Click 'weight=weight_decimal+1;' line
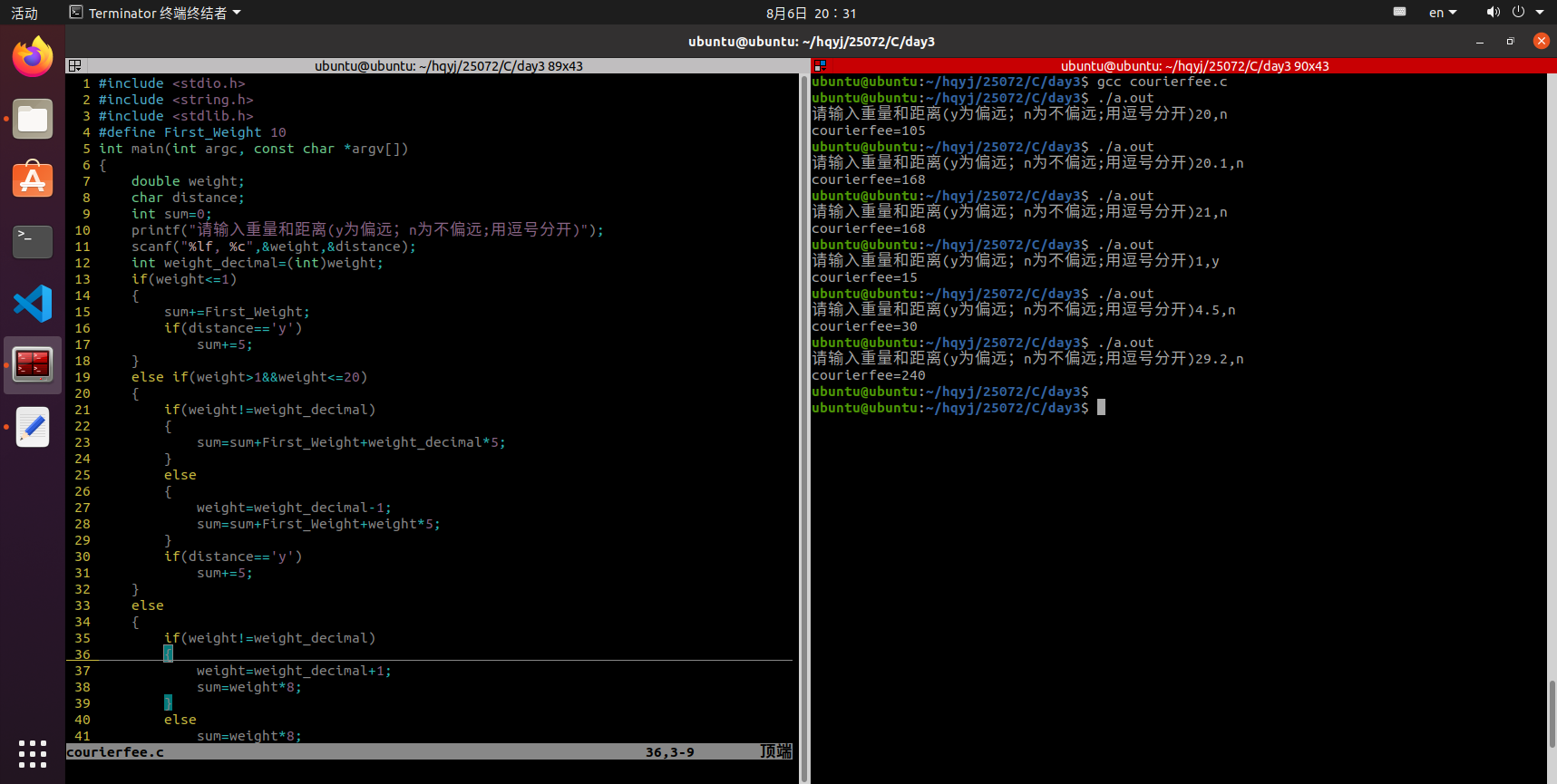Screen dimensions: 1557x784 (294, 671)
